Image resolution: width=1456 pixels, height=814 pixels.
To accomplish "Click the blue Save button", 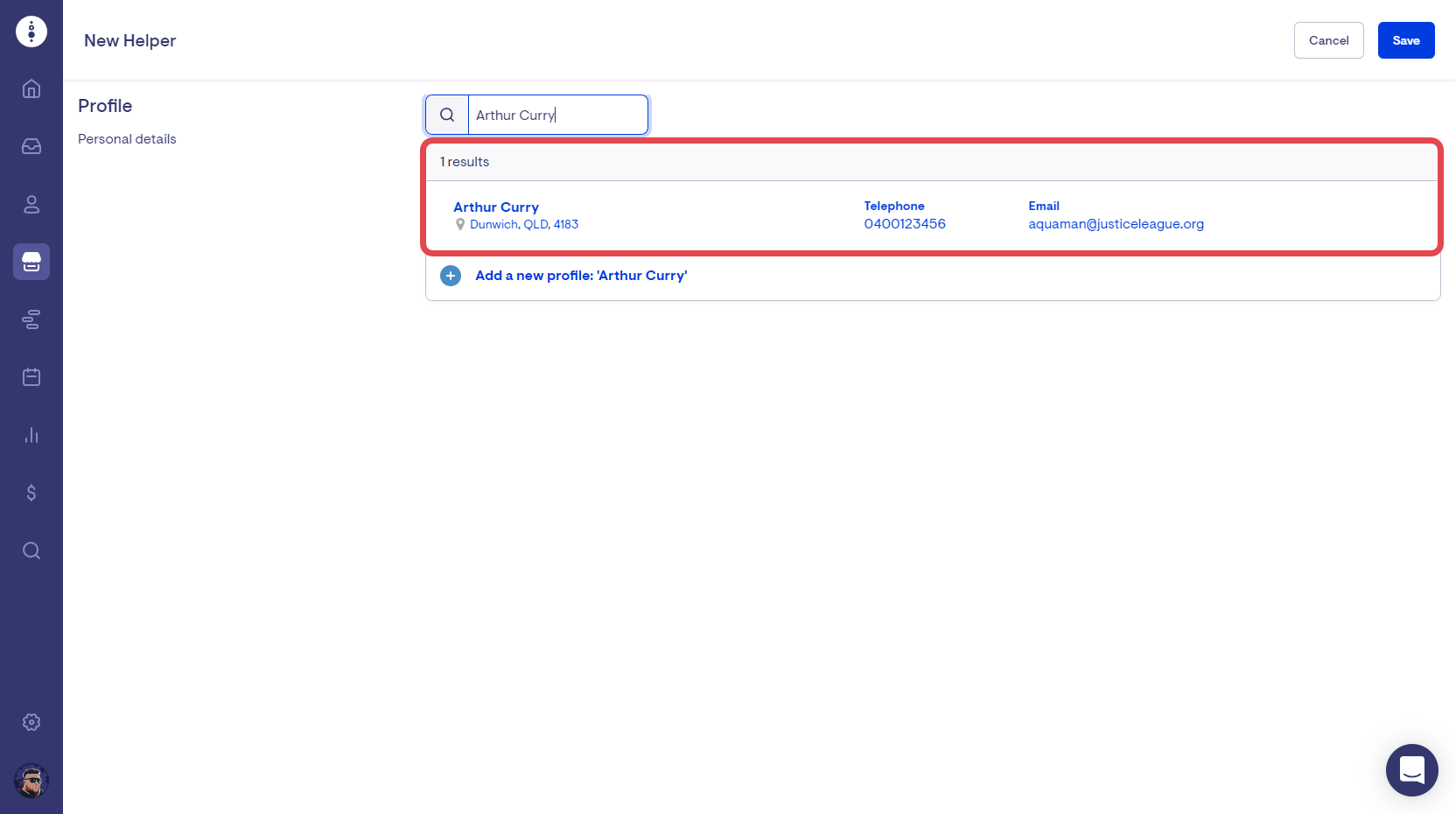I will click(x=1405, y=40).
